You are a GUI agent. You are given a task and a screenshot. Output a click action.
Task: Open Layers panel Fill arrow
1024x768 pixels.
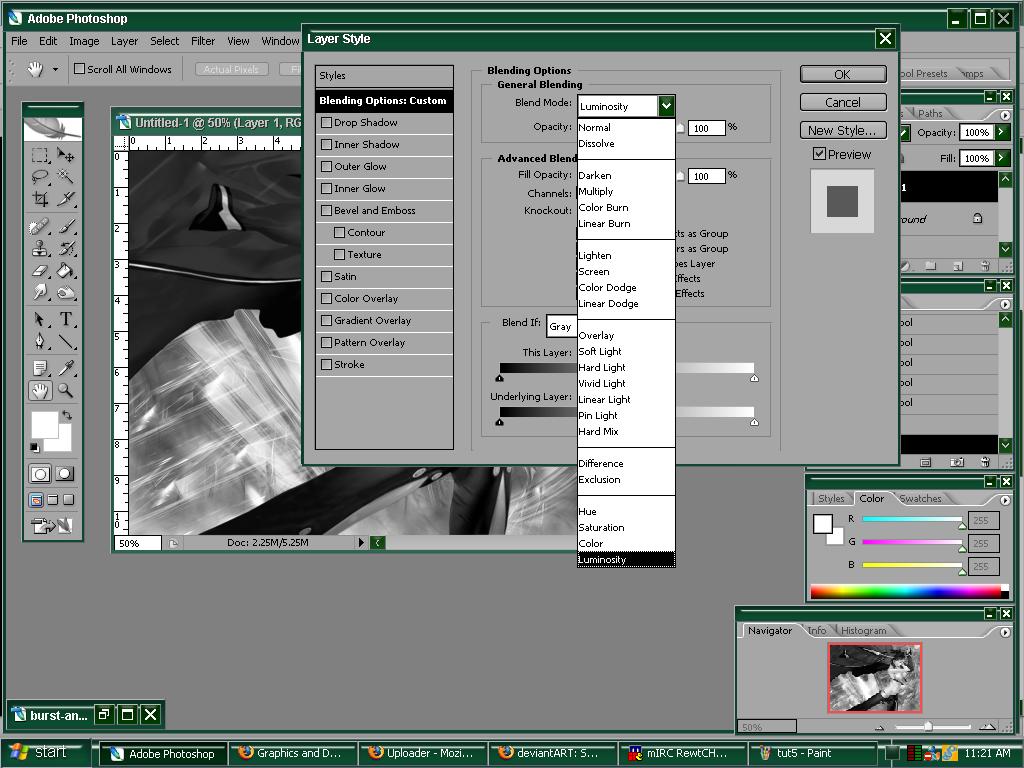[1001, 157]
